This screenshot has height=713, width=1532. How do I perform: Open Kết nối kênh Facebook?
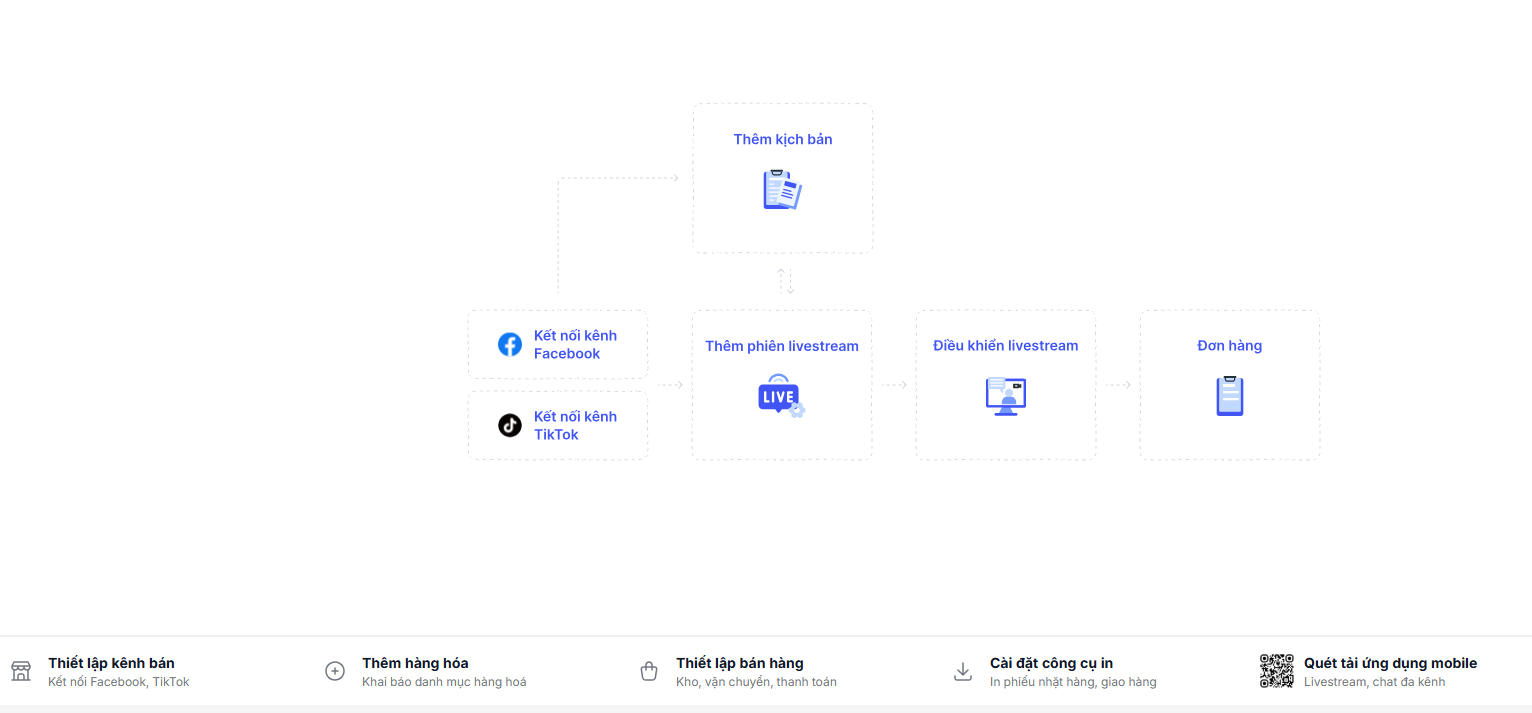click(x=575, y=345)
